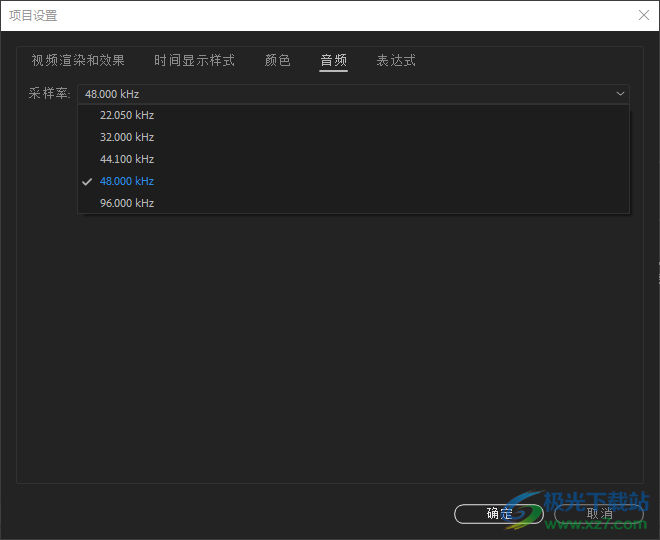Switch to the 视频渲染和效果 tab

(78, 60)
